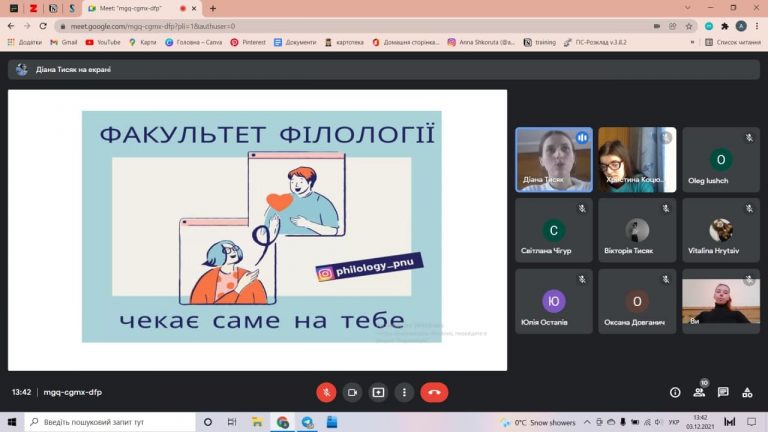768x432 pixels.
Task: Expand the hidden bookmarks overflow chevron
Action: pos(692,43)
